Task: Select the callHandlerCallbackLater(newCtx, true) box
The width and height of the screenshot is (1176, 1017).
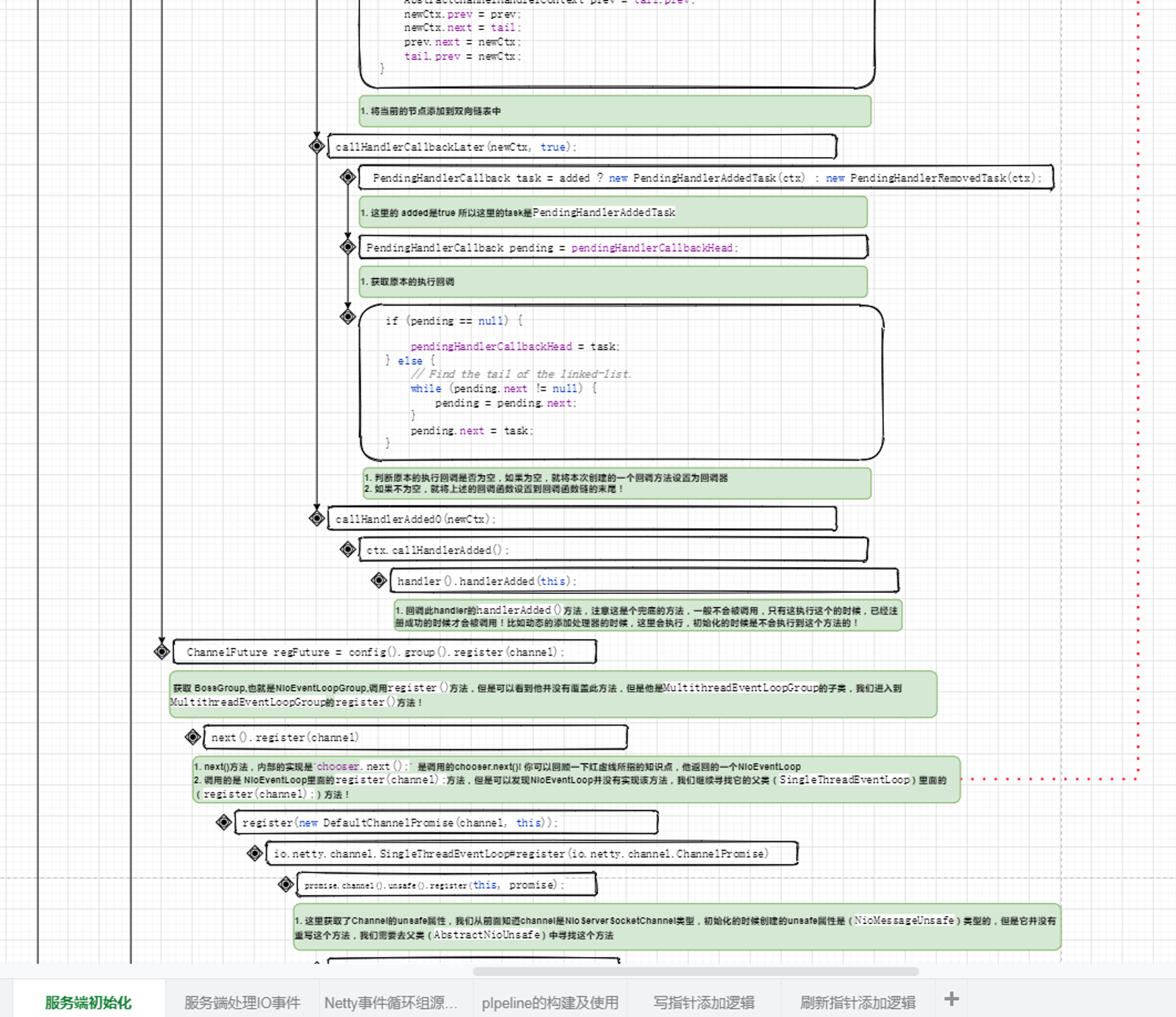Action: click(x=582, y=146)
